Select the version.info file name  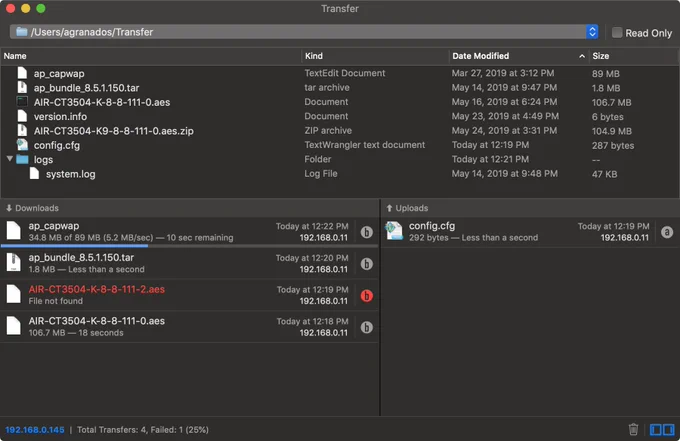(60, 116)
